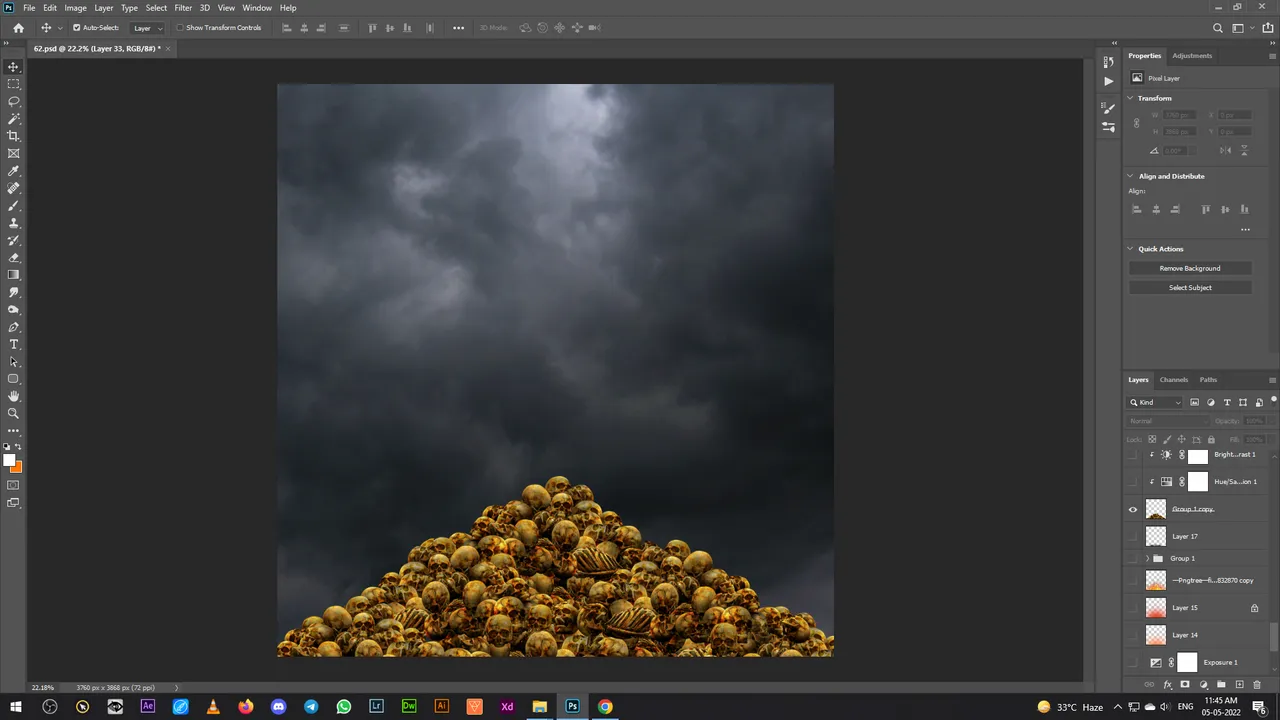This screenshot has width=1280, height=720.
Task: Select the Crop tool
Action: (x=14, y=136)
